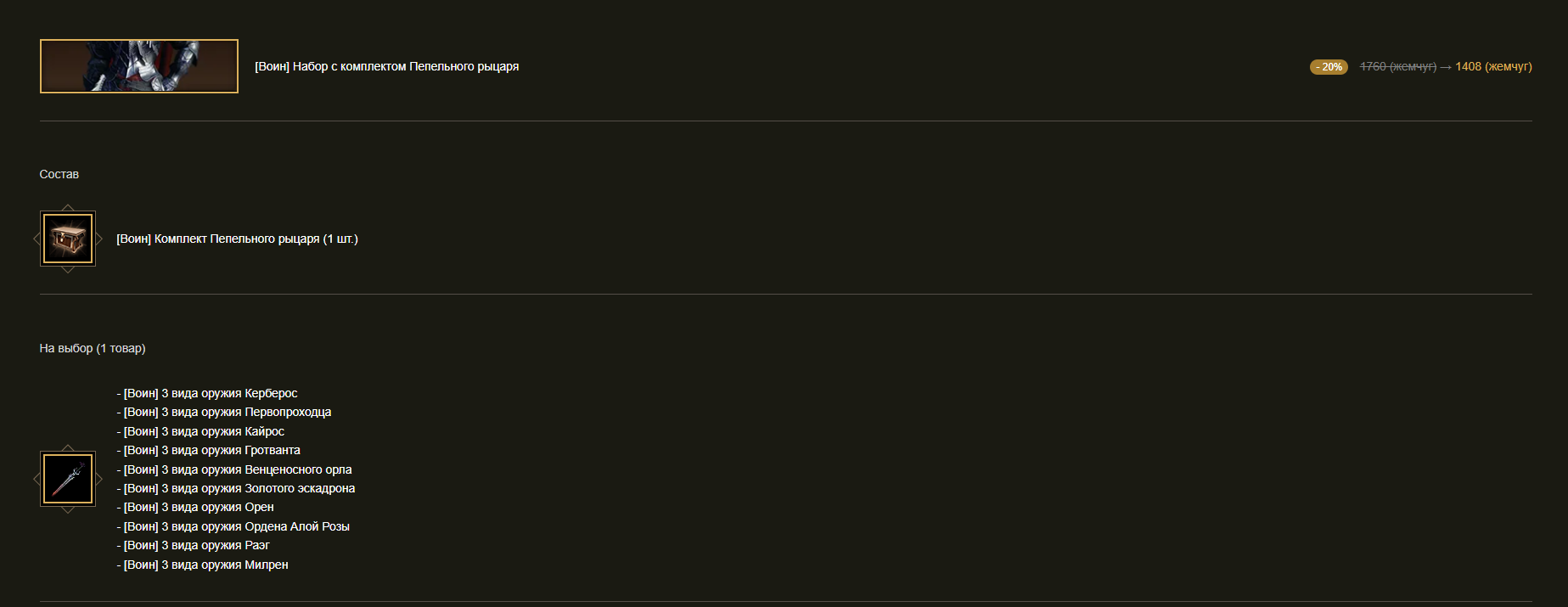Image resolution: width=1568 pixels, height=607 pixels.
Task: Choose the 'оружия Орен' weapon option
Action: coord(195,507)
